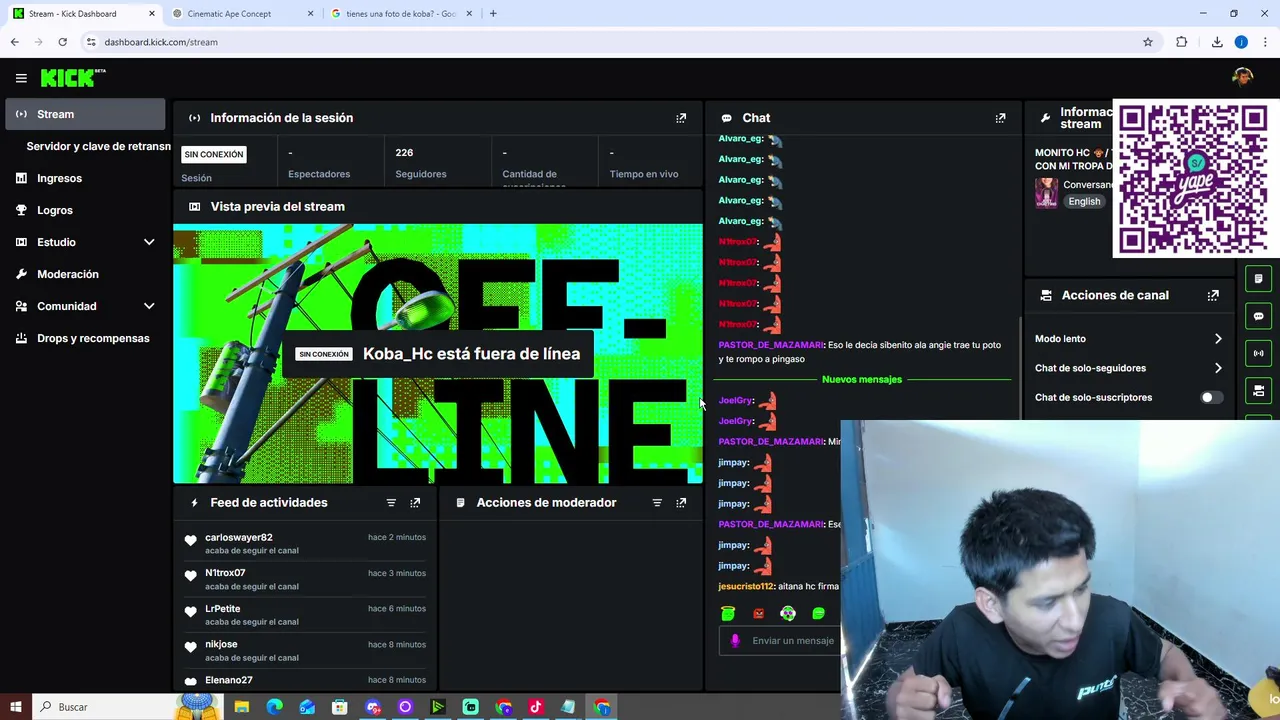The width and height of the screenshot is (1280, 720).
Task: Click the Enviar un mensaje chat input
Action: tap(793, 641)
